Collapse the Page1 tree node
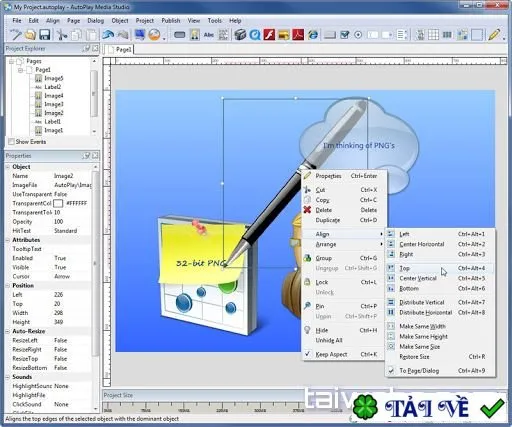The height and width of the screenshot is (427, 512). [x=21, y=70]
